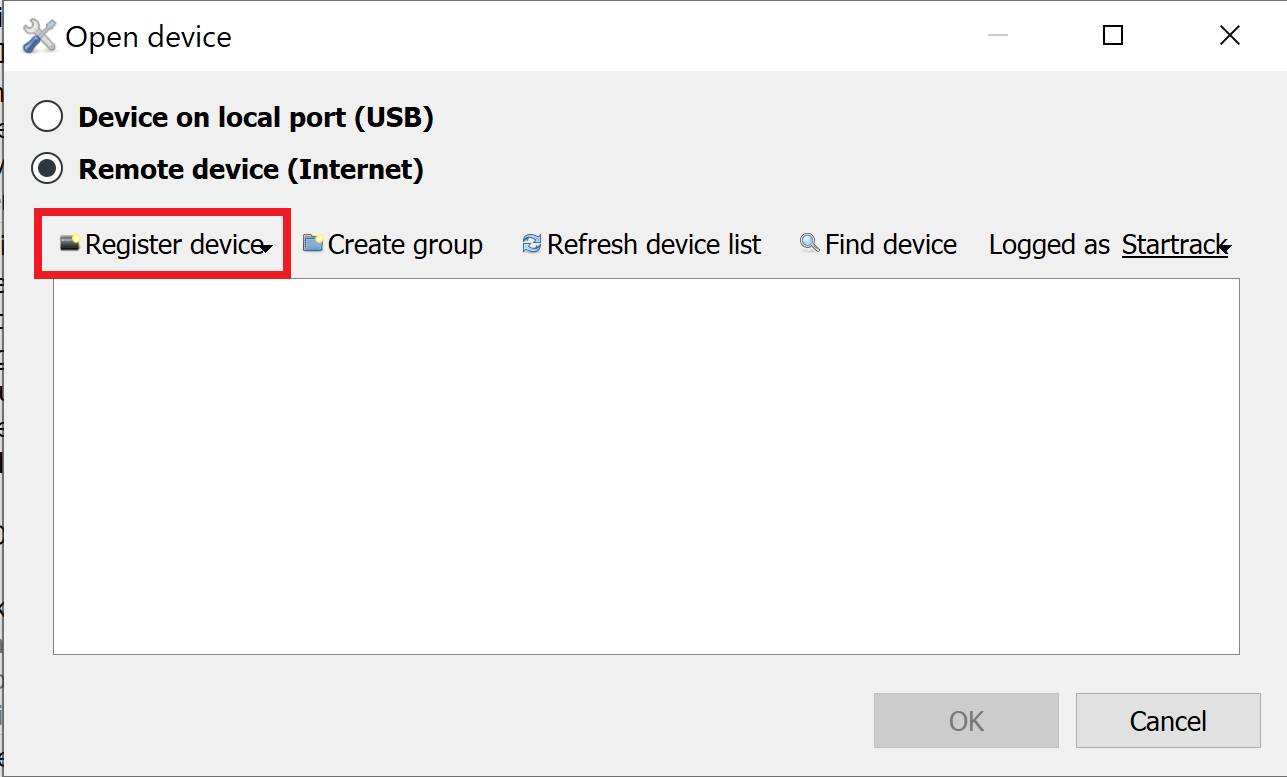Click the Refresh device list arrows icon

point(532,244)
